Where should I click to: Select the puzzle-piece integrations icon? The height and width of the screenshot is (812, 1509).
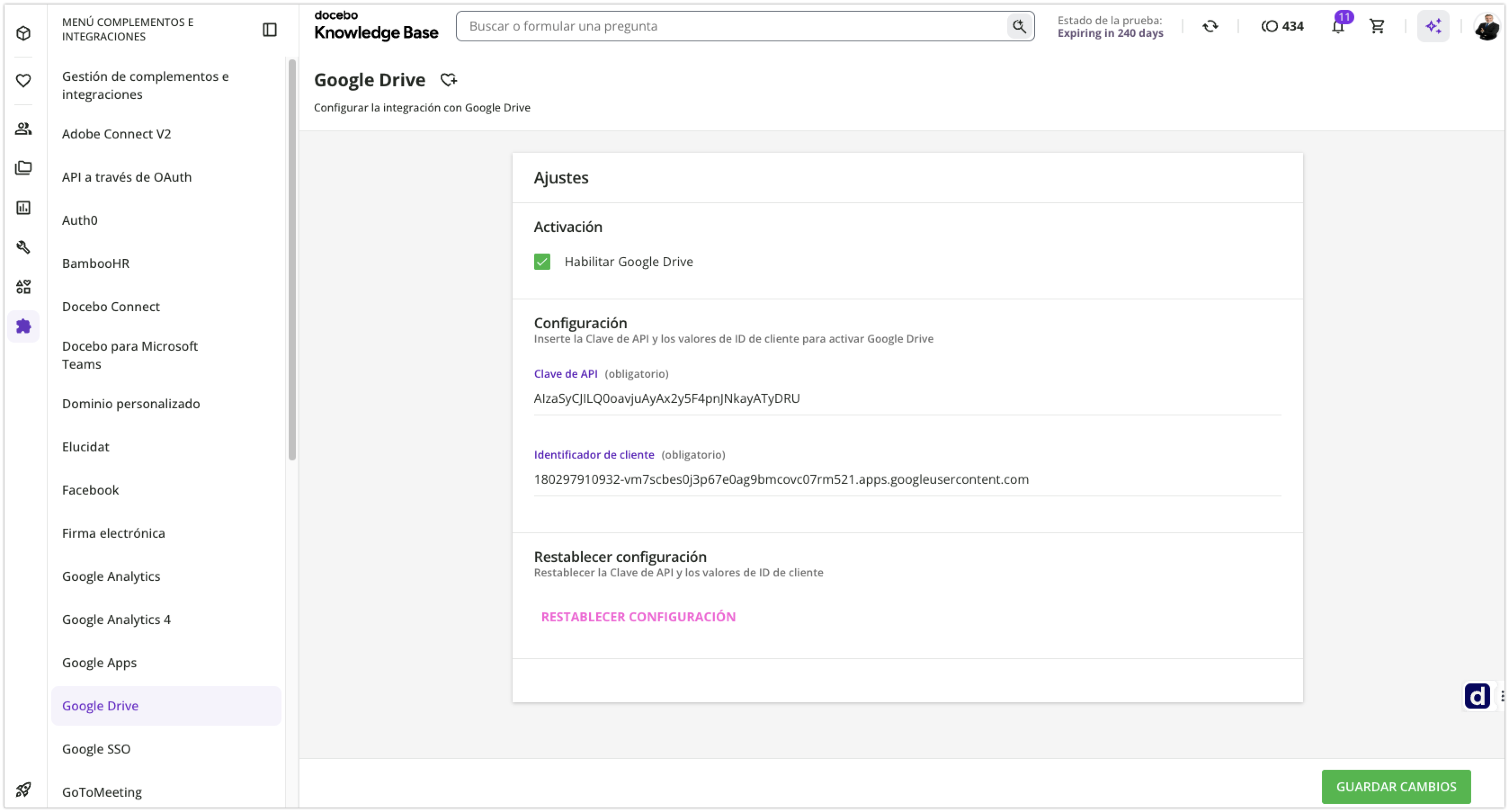[23, 326]
